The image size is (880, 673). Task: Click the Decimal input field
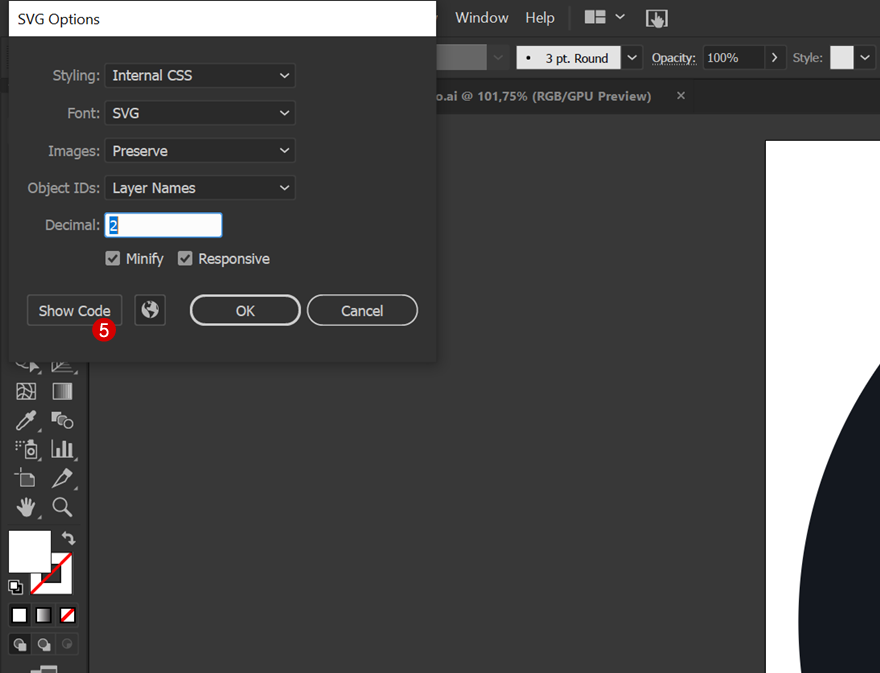[163, 225]
